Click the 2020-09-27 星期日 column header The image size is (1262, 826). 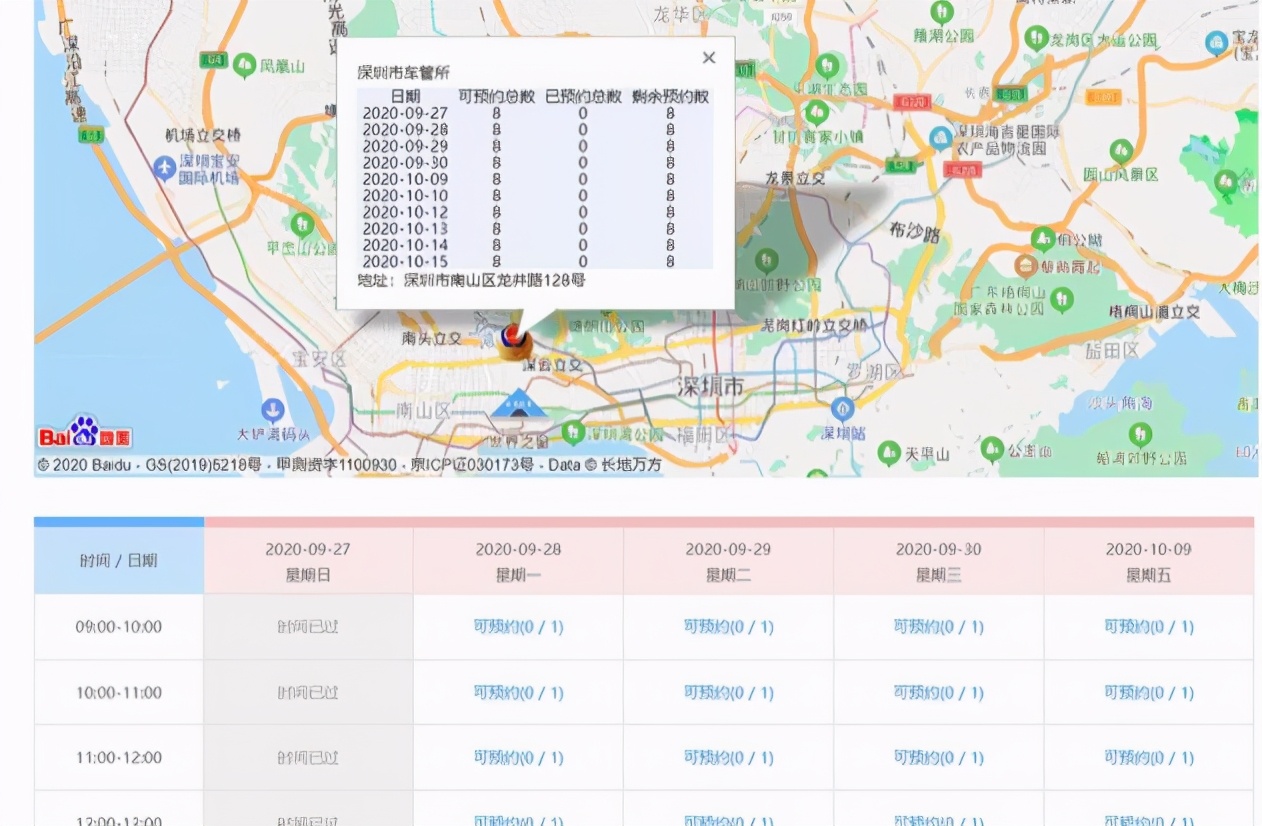point(308,561)
